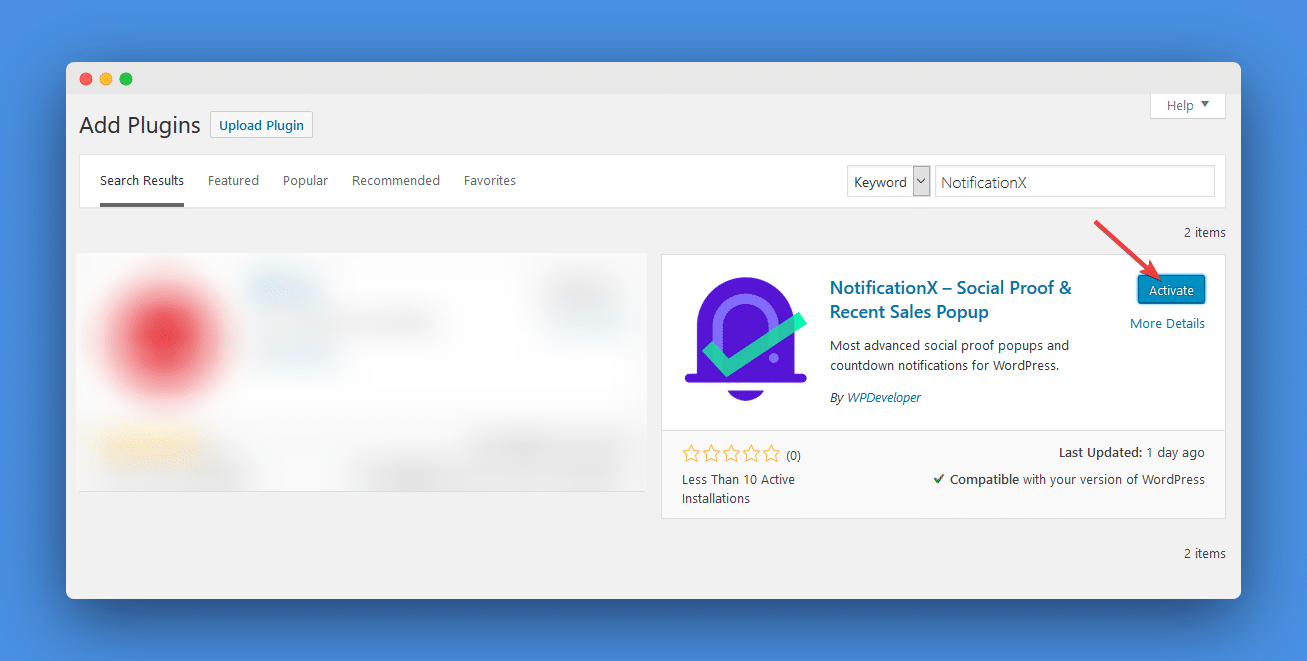
Task: Click the bottom '2 items' count text
Action: tap(1204, 553)
